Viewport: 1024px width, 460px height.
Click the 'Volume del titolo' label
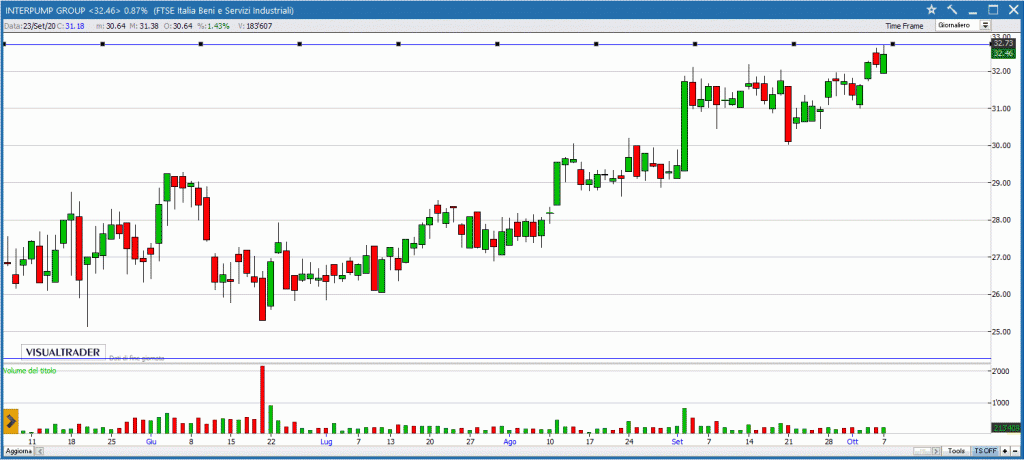[x=30, y=370]
